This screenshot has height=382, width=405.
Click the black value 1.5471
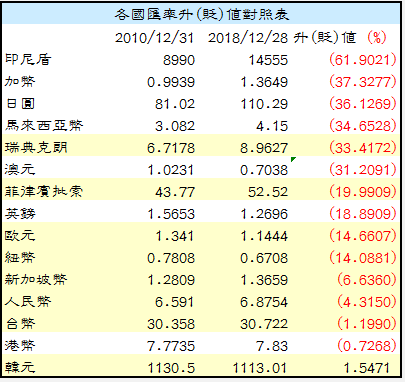tap(367, 368)
